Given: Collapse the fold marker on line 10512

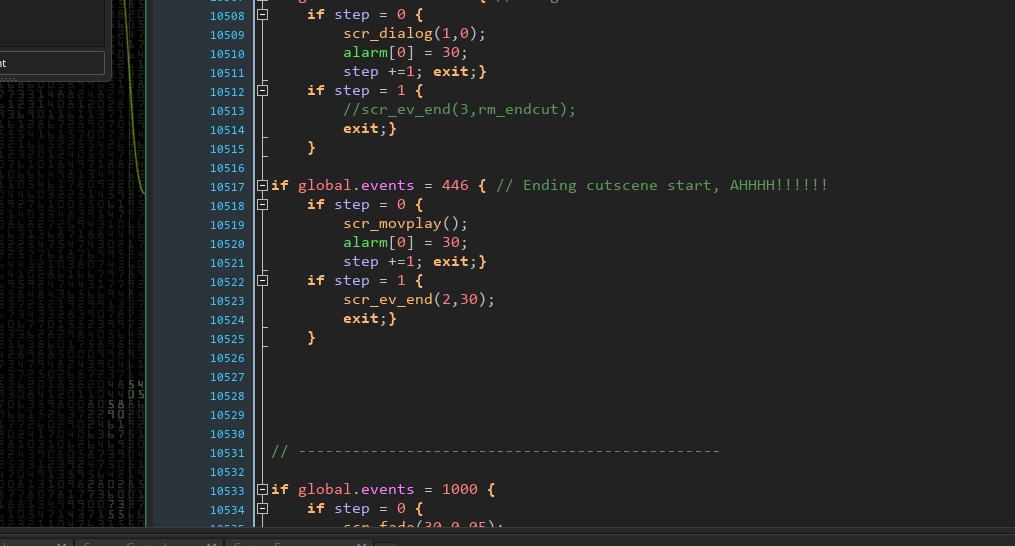Looking at the screenshot, I should pos(263,91).
